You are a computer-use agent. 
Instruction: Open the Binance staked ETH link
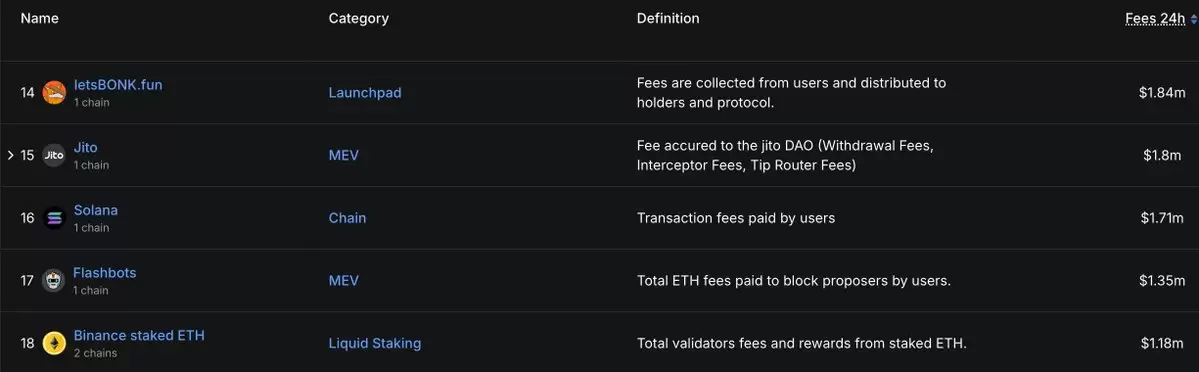click(x=139, y=335)
